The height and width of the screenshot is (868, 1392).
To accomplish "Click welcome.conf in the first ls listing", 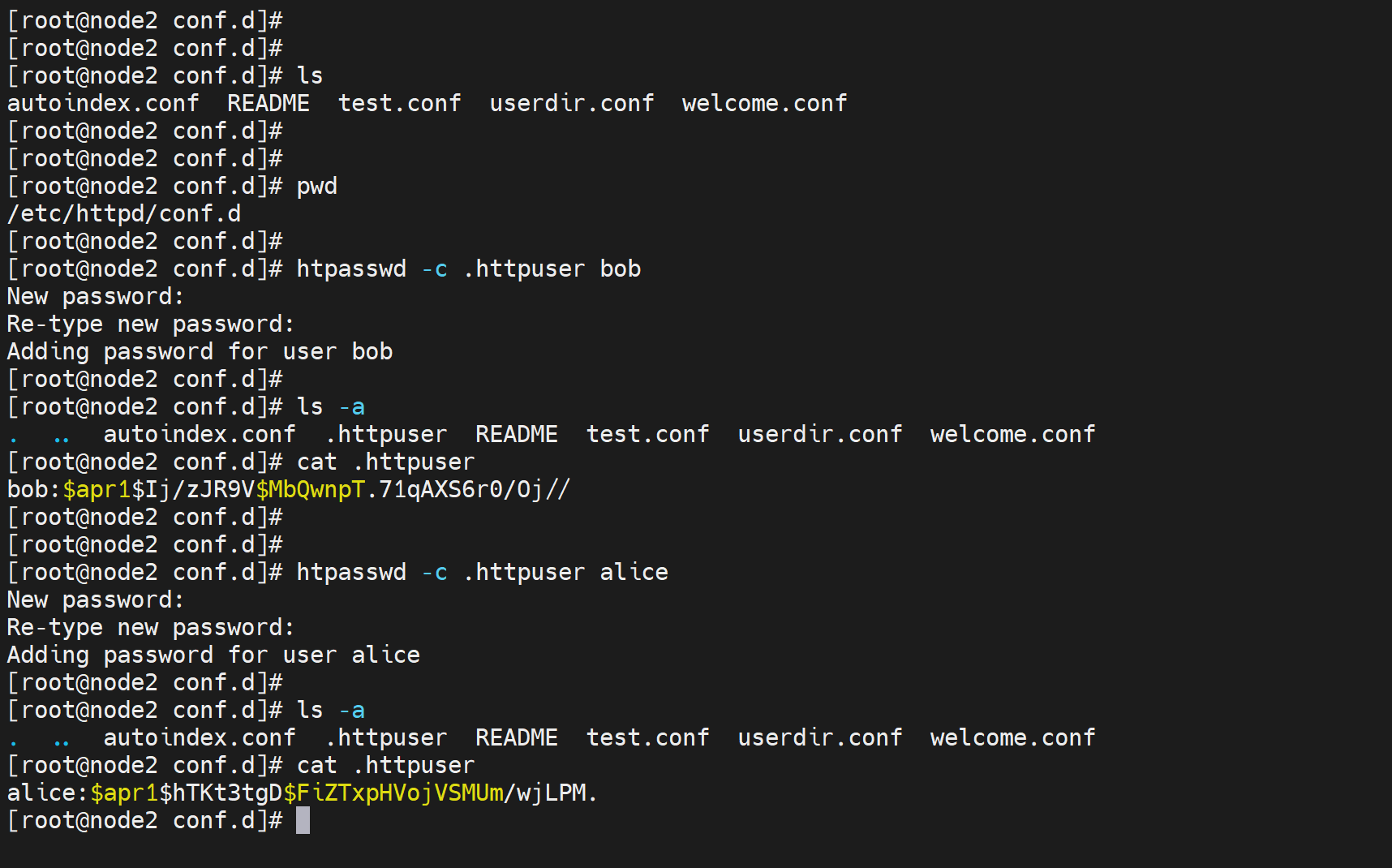I will [x=764, y=104].
